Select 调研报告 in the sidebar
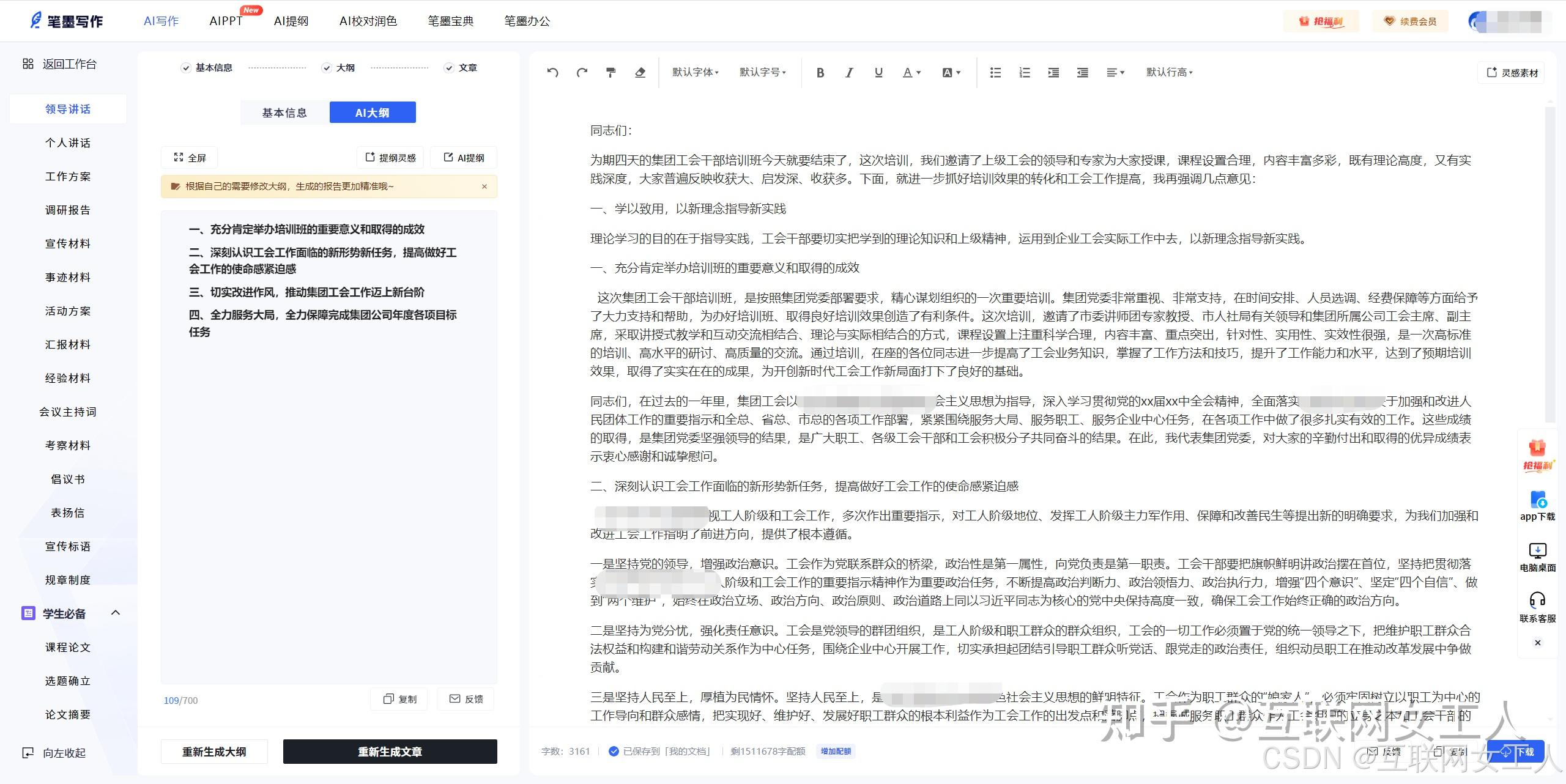Screen dimensions: 1566x784 click(68, 210)
